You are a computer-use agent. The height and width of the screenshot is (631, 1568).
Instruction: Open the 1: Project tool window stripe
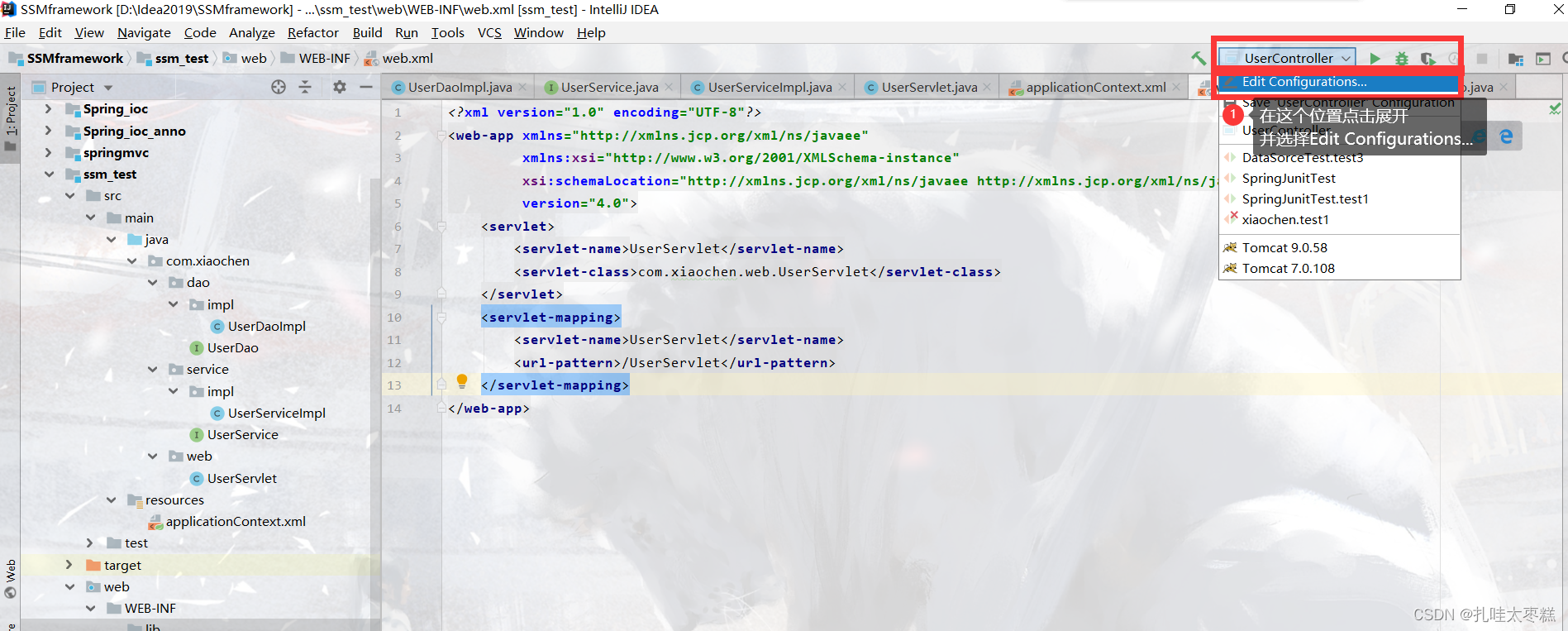pos(11,117)
